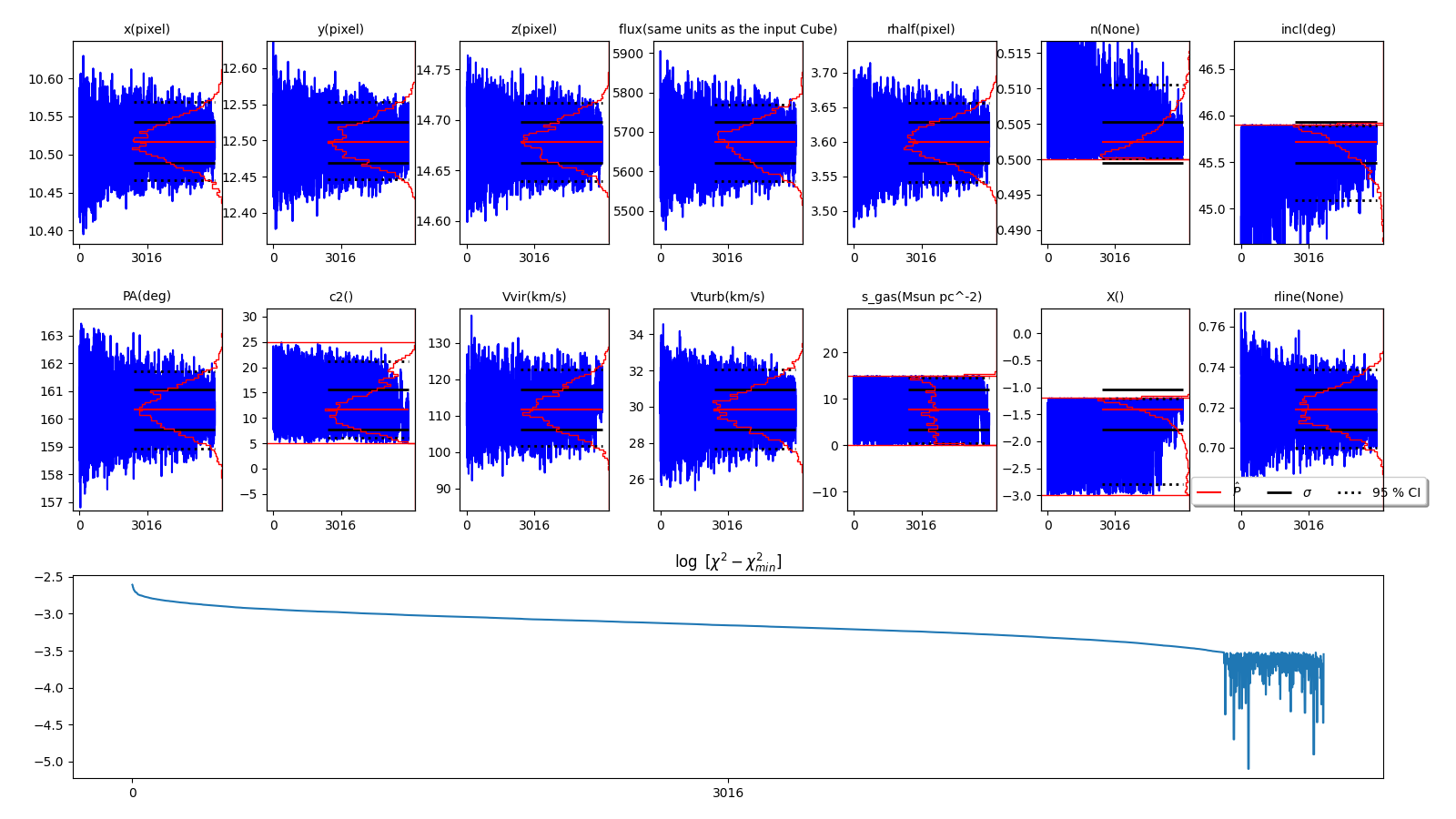Image resolution: width=1456 pixels, height=819 pixels.
Task: Select the X() parameter plot
Action: pyautogui.click(x=1115, y=409)
